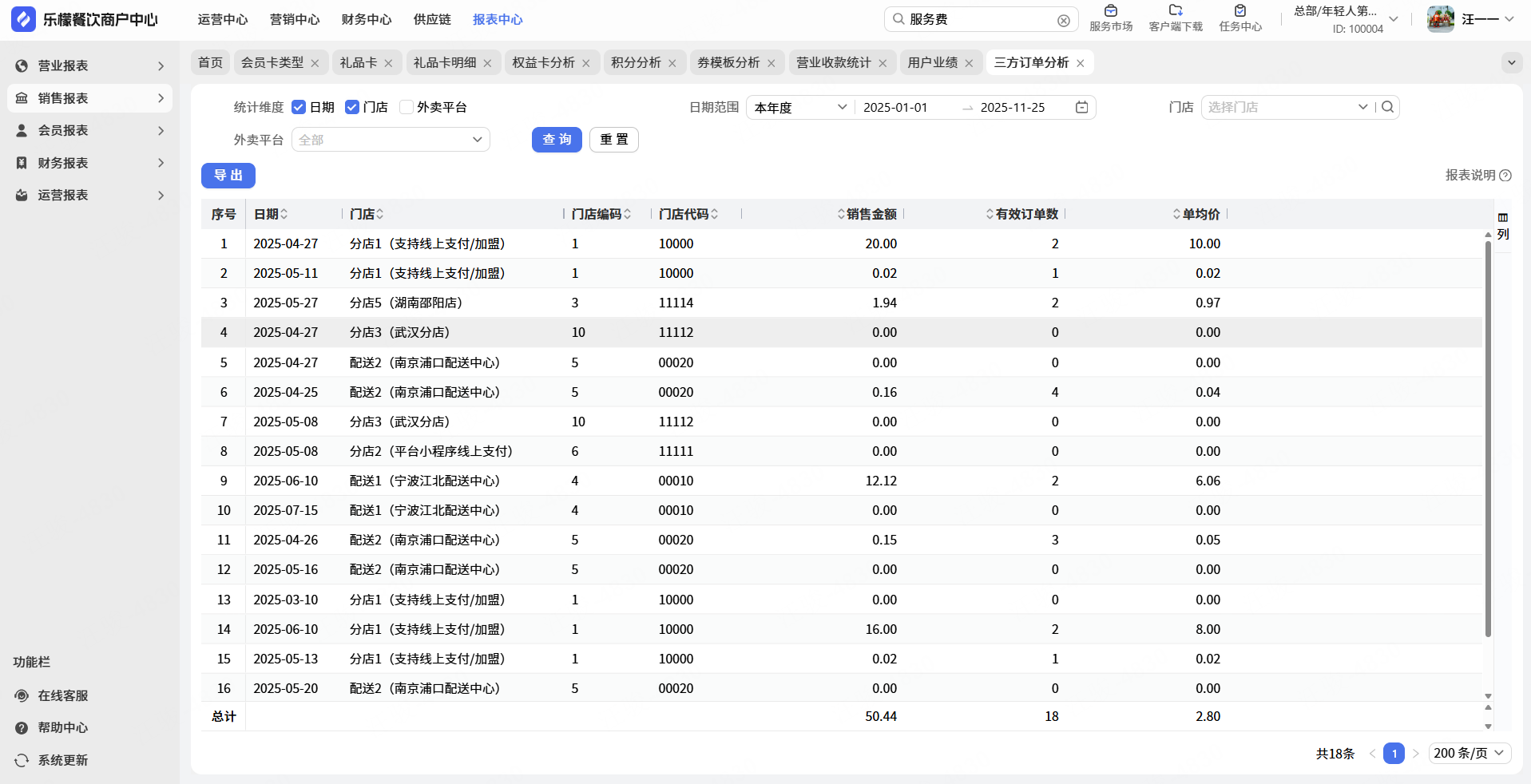Image resolution: width=1531 pixels, height=784 pixels.
Task: Click the table's vertical scrollbar
Action: tap(1488, 439)
